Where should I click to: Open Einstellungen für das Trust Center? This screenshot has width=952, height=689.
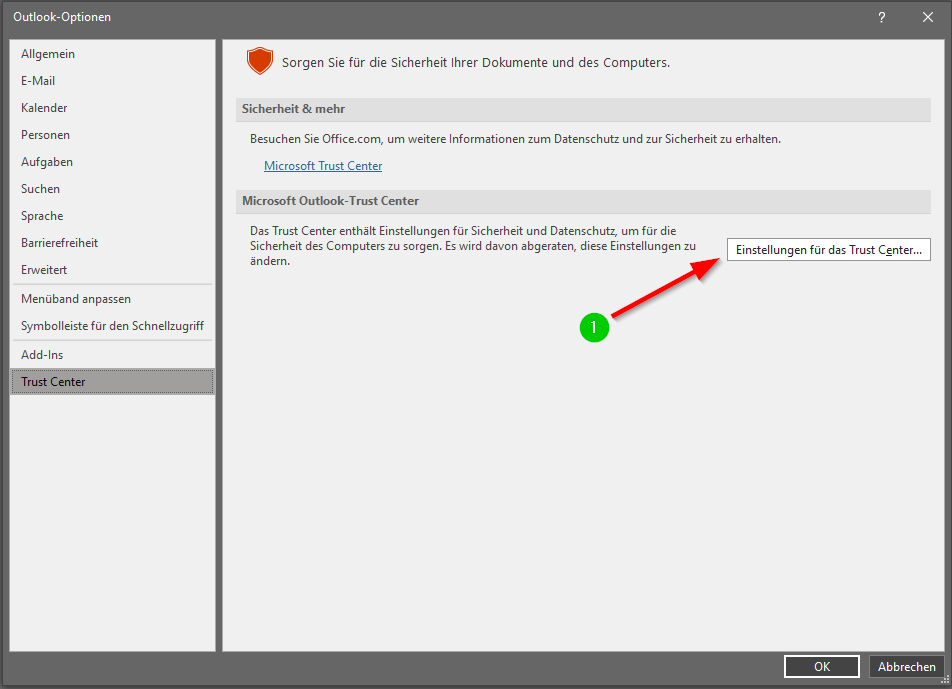click(828, 250)
